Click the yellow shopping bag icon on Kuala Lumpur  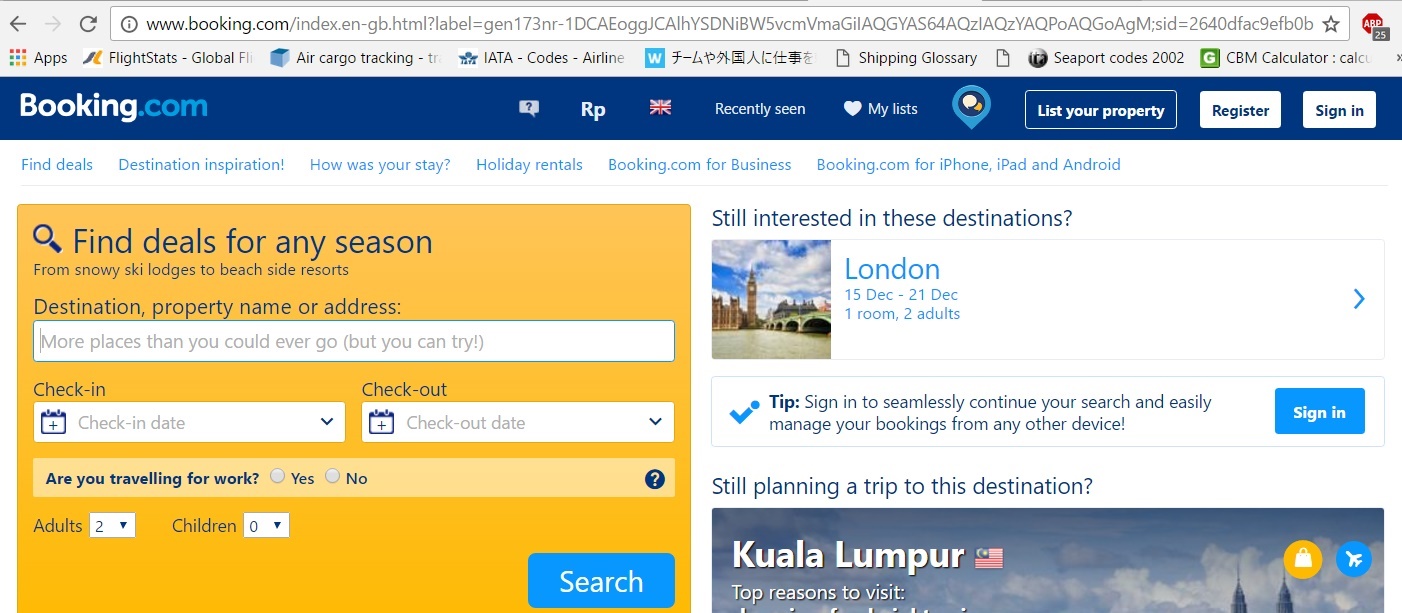1302,560
